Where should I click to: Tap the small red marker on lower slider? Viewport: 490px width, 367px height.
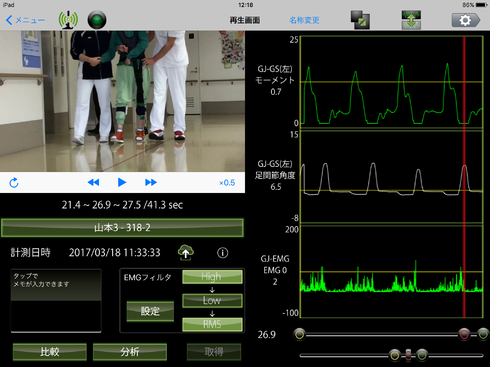pos(408,355)
